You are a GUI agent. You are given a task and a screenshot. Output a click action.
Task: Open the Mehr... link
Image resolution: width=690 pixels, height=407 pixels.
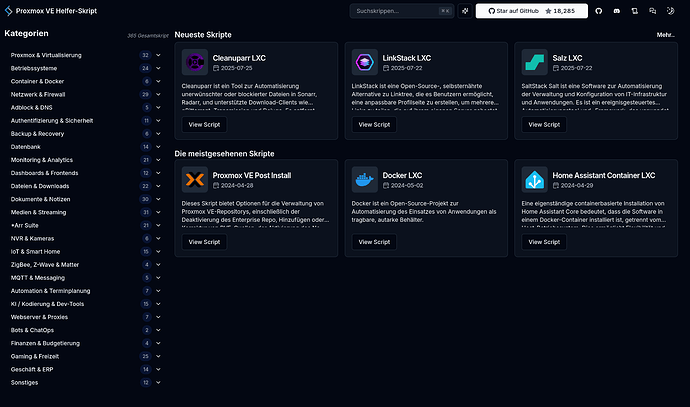click(x=665, y=35)
